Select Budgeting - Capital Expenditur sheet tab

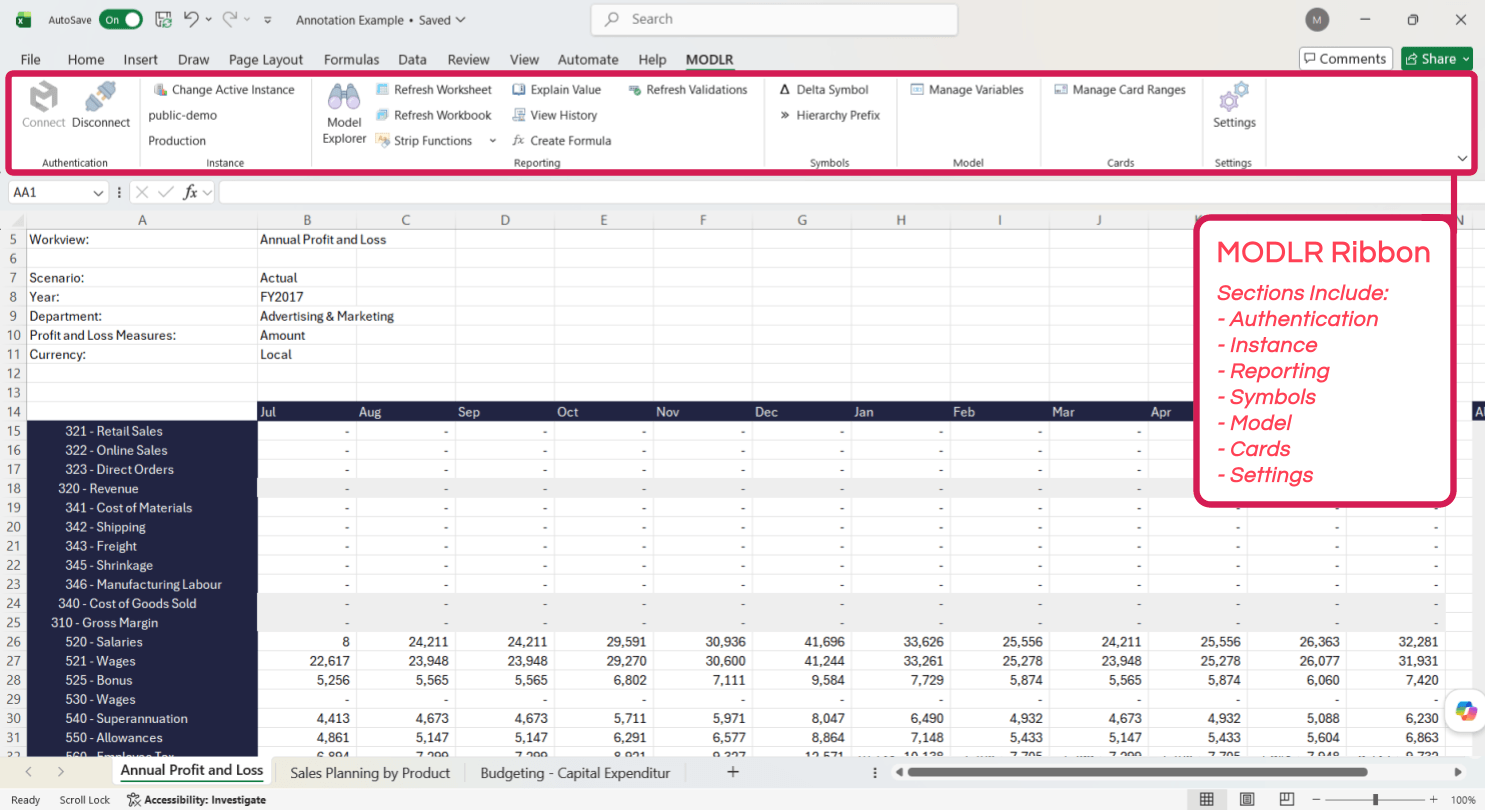(x=575, y=773)
